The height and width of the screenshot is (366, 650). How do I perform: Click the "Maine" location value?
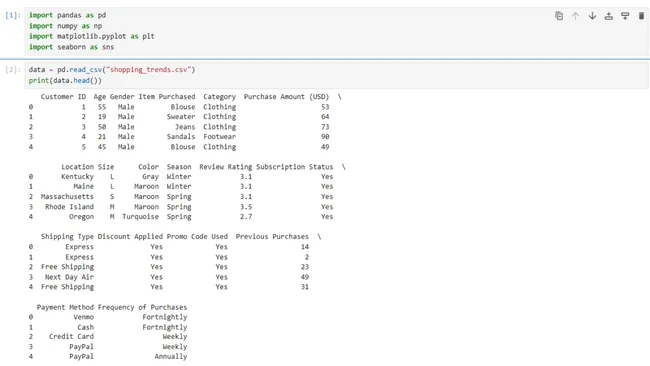tap(83, 187)
